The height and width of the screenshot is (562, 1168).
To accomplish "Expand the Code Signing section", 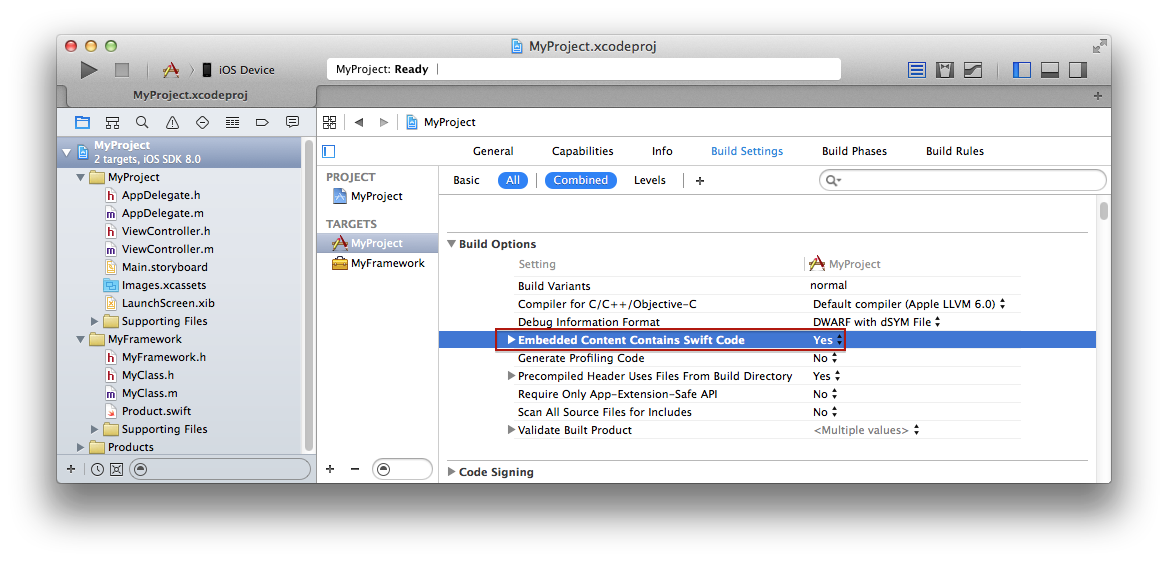I will tap(451, 472).
